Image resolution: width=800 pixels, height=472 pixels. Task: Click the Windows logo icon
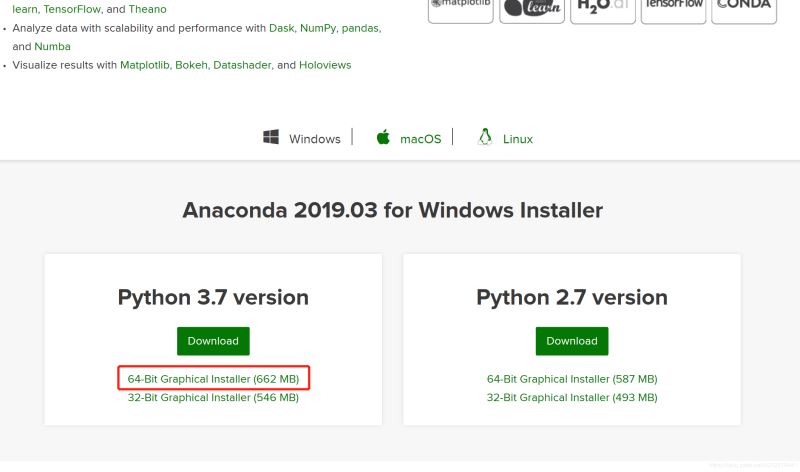point(271,138)
